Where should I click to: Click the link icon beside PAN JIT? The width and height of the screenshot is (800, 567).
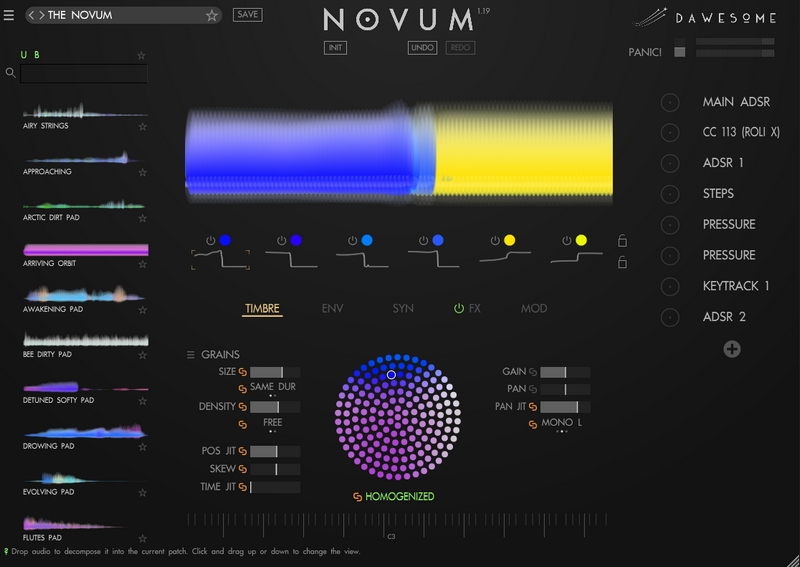(533, 406)
